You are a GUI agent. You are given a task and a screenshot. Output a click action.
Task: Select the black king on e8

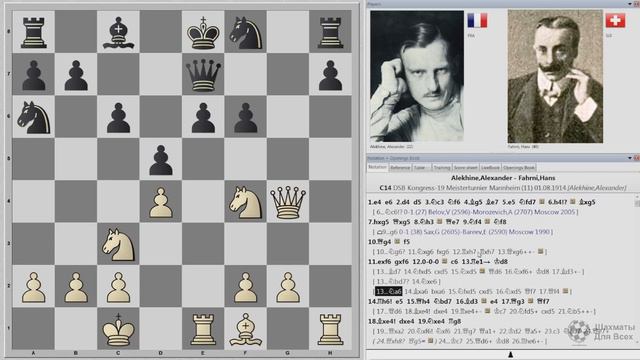(203, 33)
